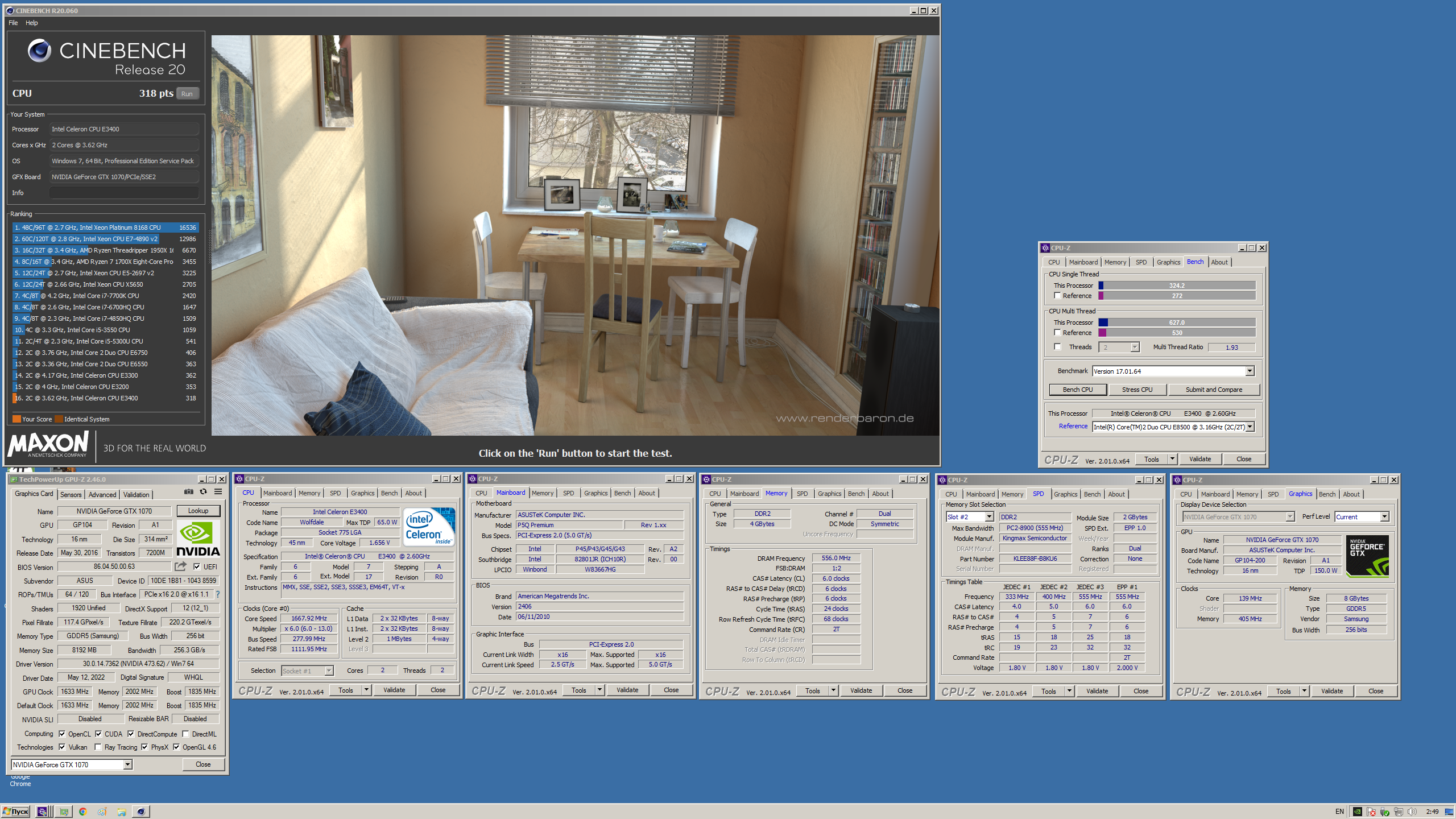
Task: Open the Cinebench Help menu
Action: tap(32, 23)
